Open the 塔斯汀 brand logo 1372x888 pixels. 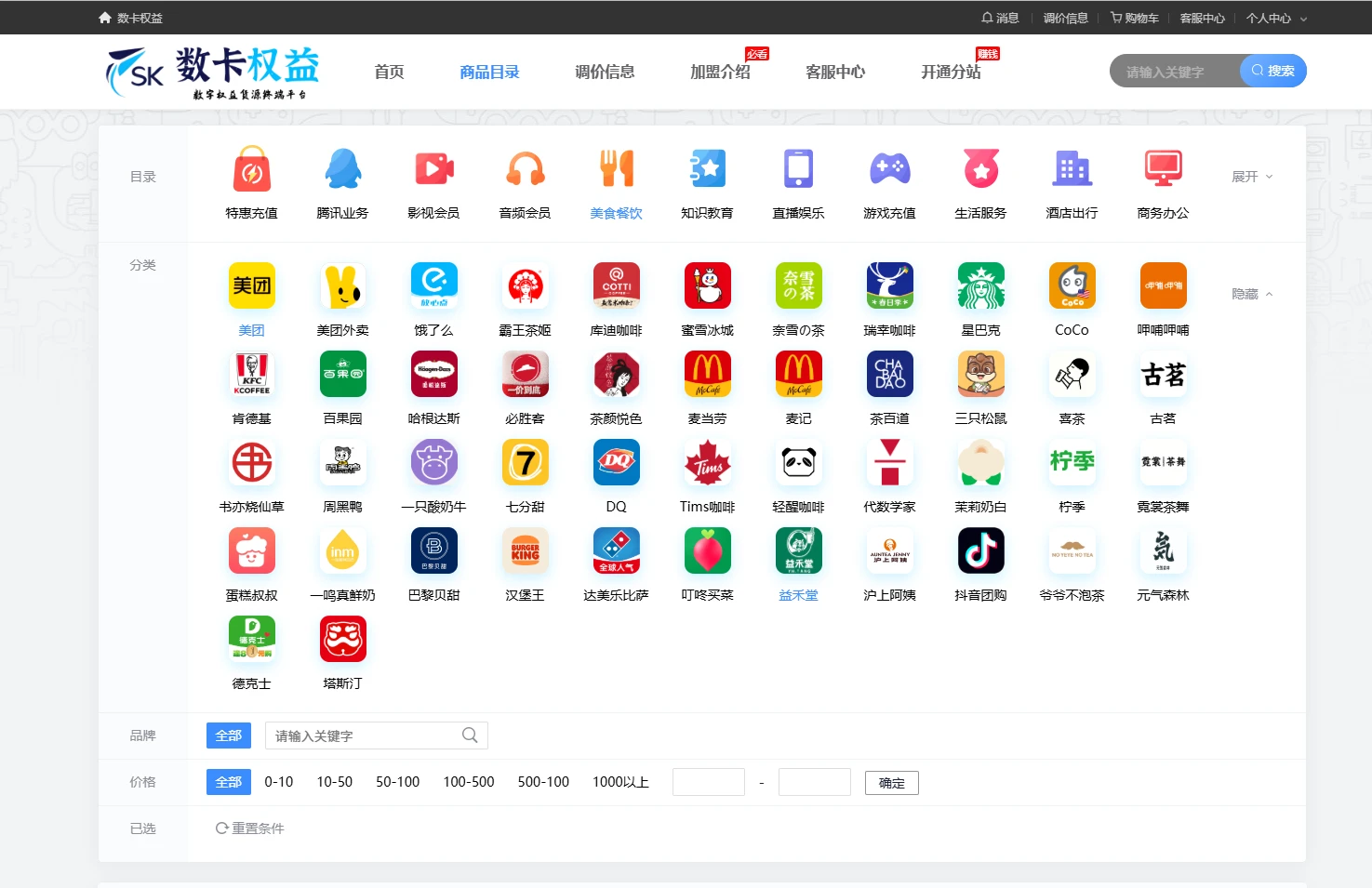click(x=343, y=639)
